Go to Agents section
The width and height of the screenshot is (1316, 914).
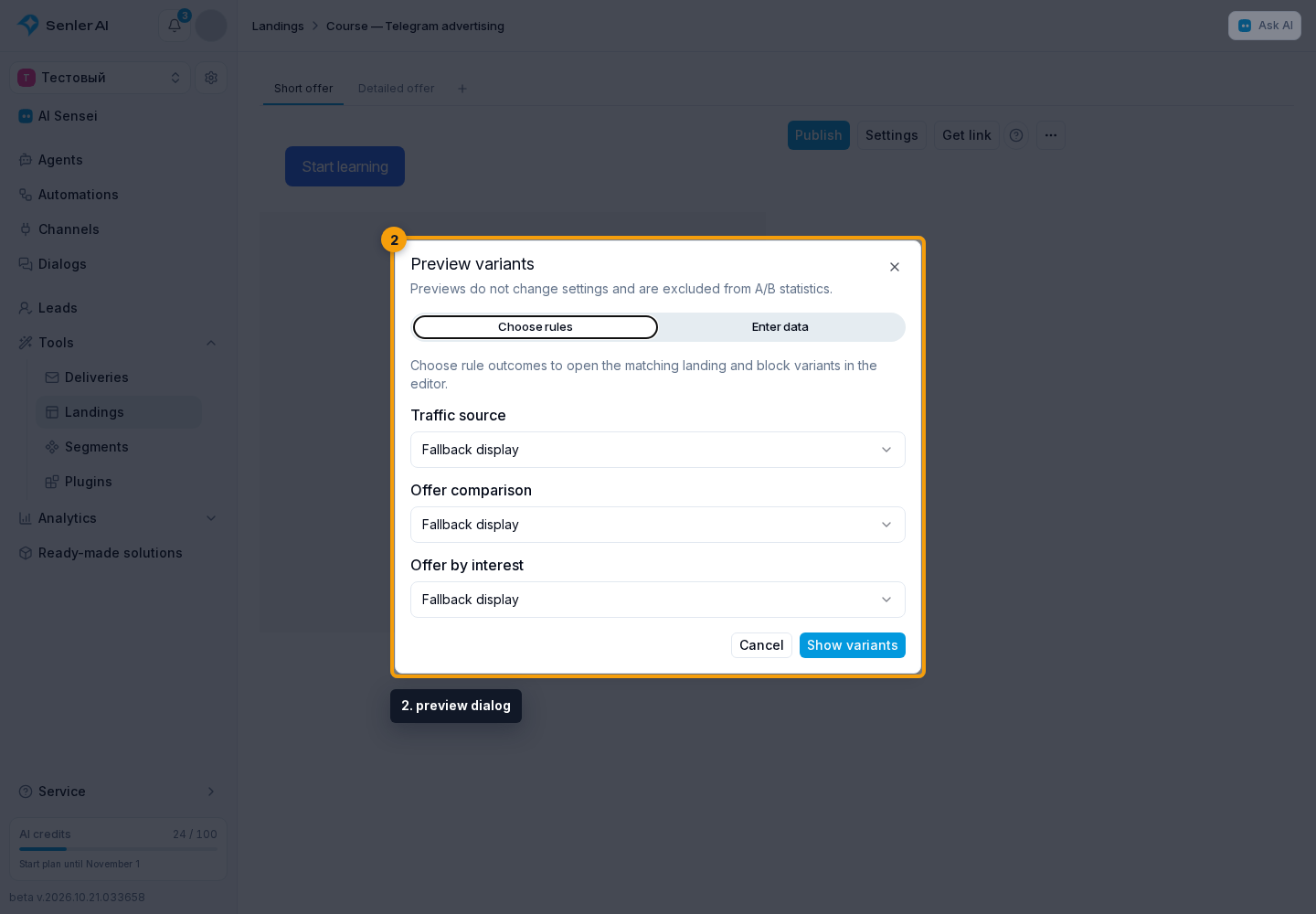click(x=119, y=160)
